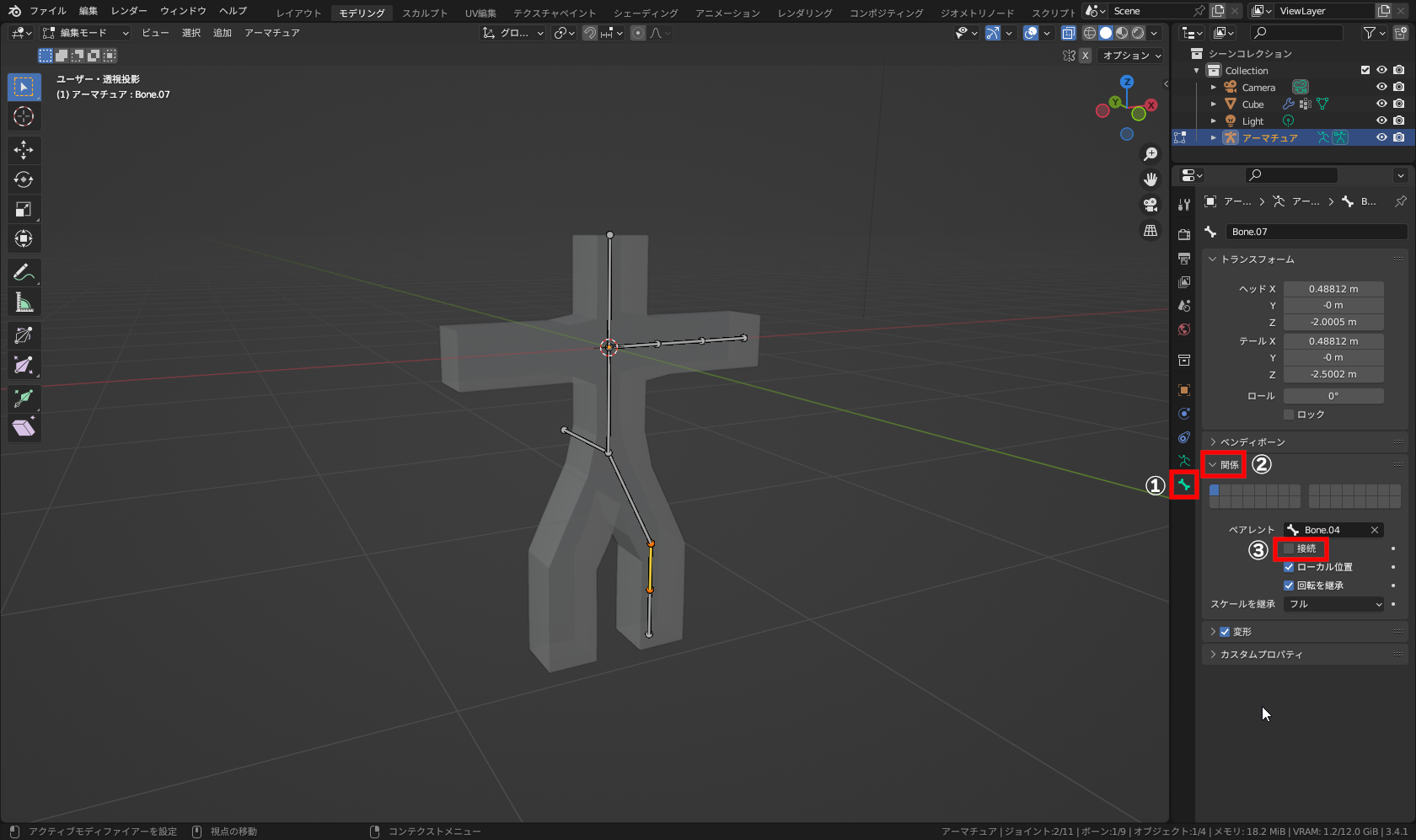Open the Bone properties tab
The height and width of the screenshot is (840, 1416).
pyautogui.click(x=1184, y=484)
